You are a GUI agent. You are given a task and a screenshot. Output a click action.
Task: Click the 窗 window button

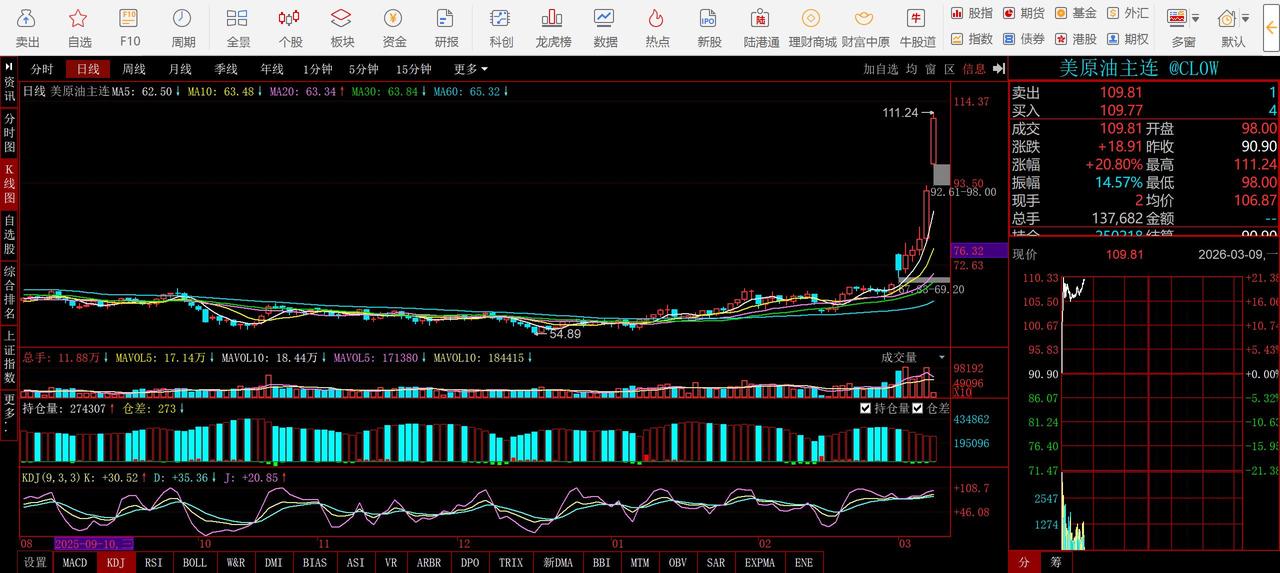click(x=931, y=69)
